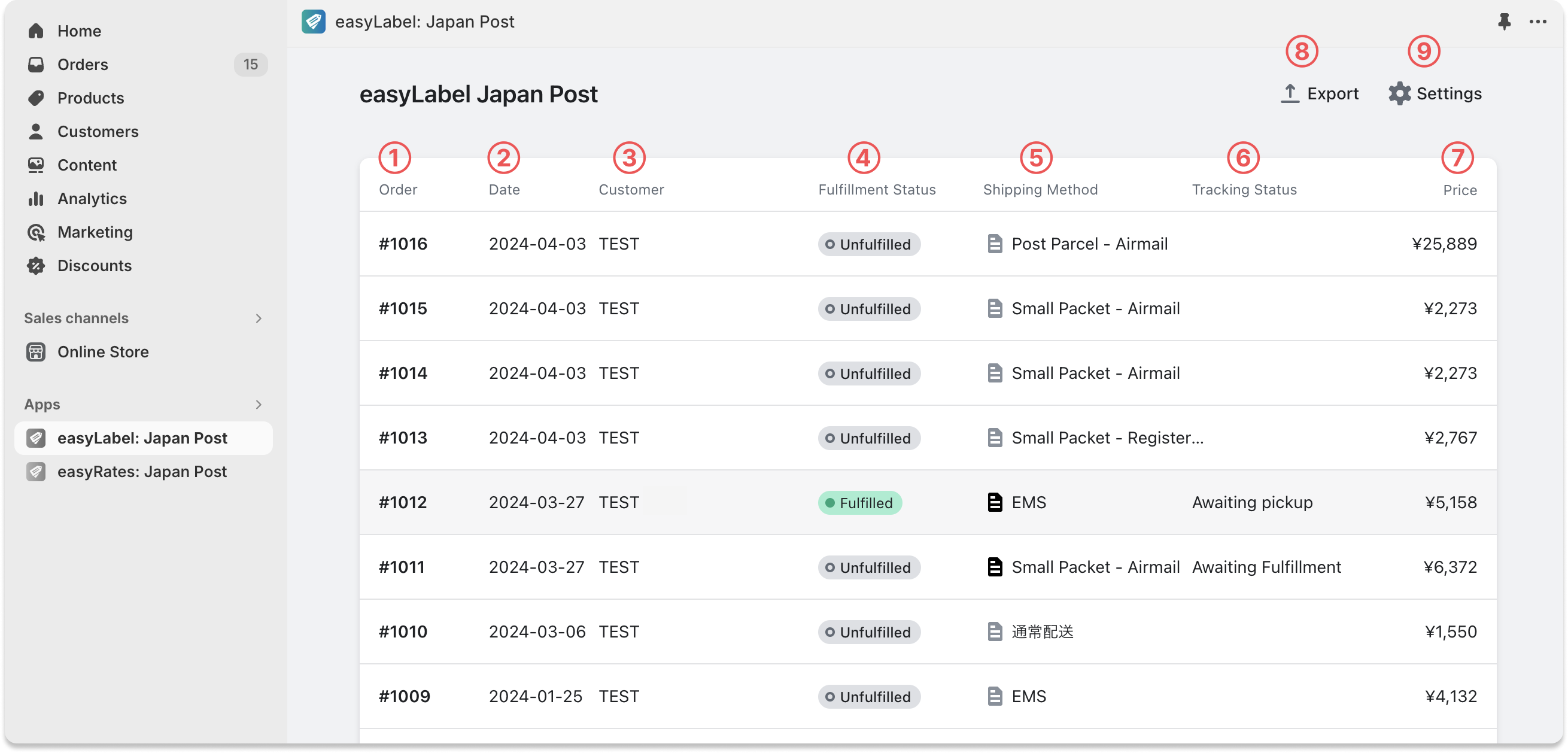The width and height of the screenshot is (1568, 753).
Task: Select easyRates: Japan Post in the sidebar
Action: [x=142, y=470]
